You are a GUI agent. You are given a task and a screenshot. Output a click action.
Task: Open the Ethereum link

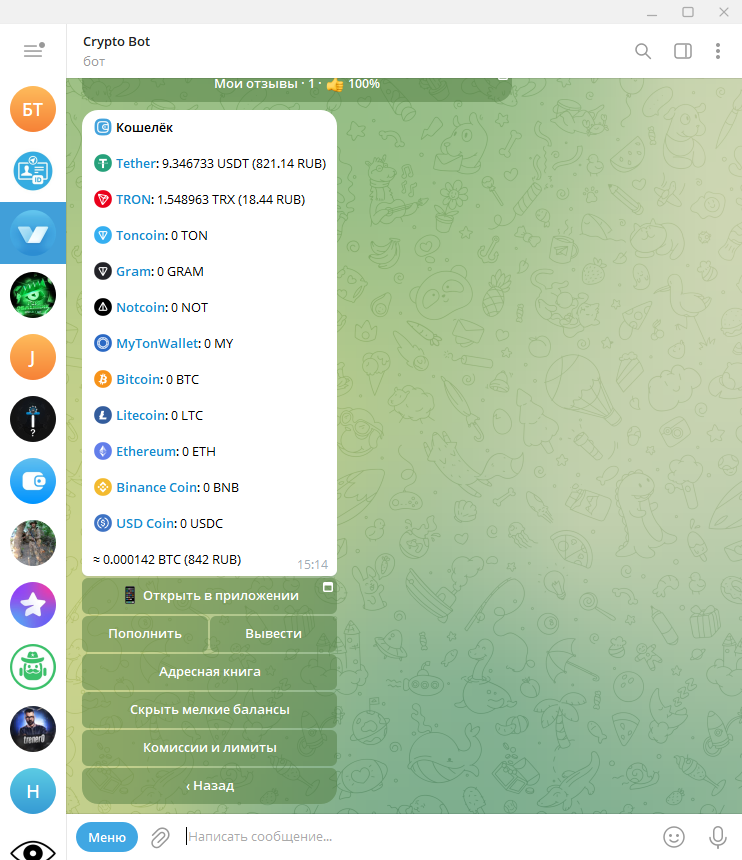(x=146, y=451)
